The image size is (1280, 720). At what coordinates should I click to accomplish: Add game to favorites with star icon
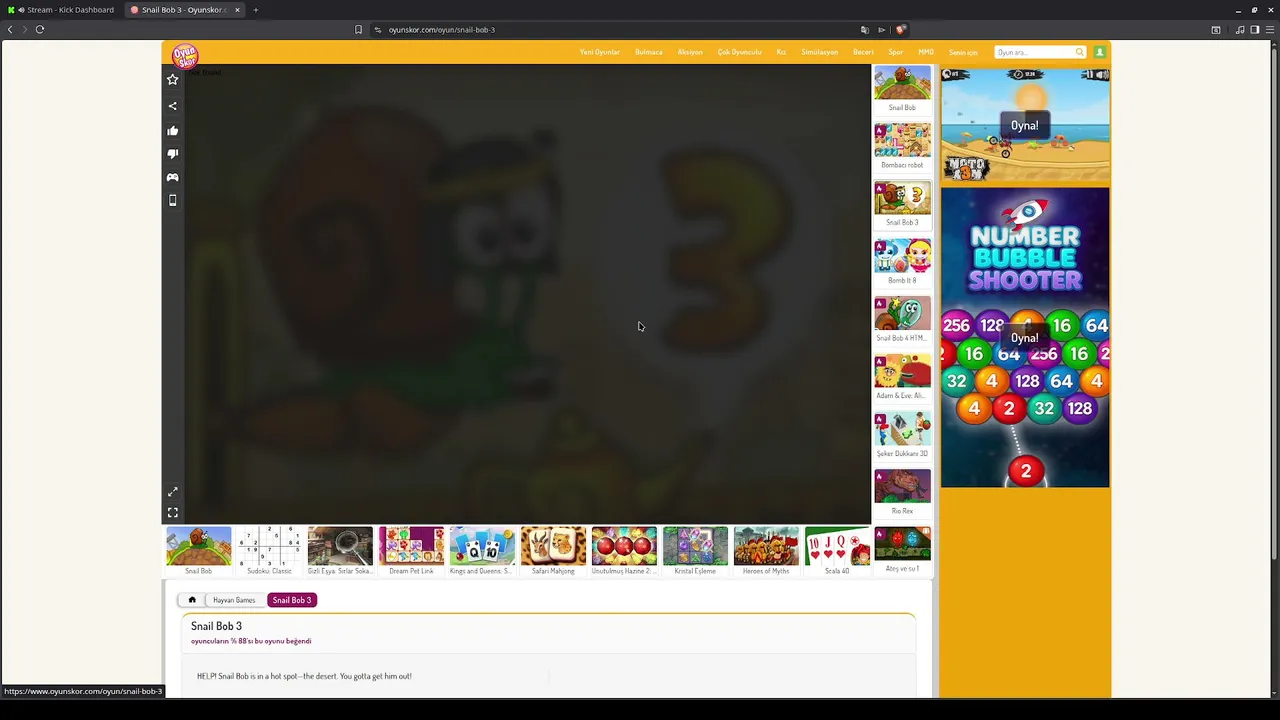coord(172,80)
